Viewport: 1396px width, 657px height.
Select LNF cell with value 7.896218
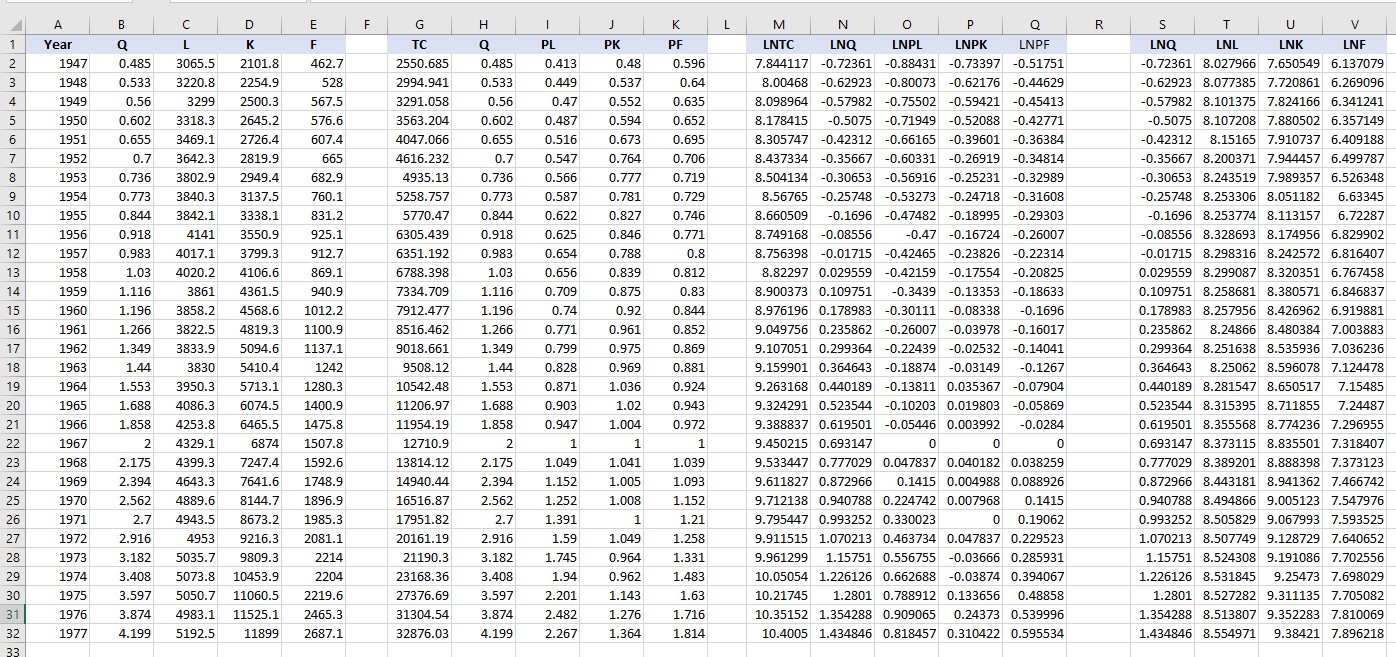1355,633
